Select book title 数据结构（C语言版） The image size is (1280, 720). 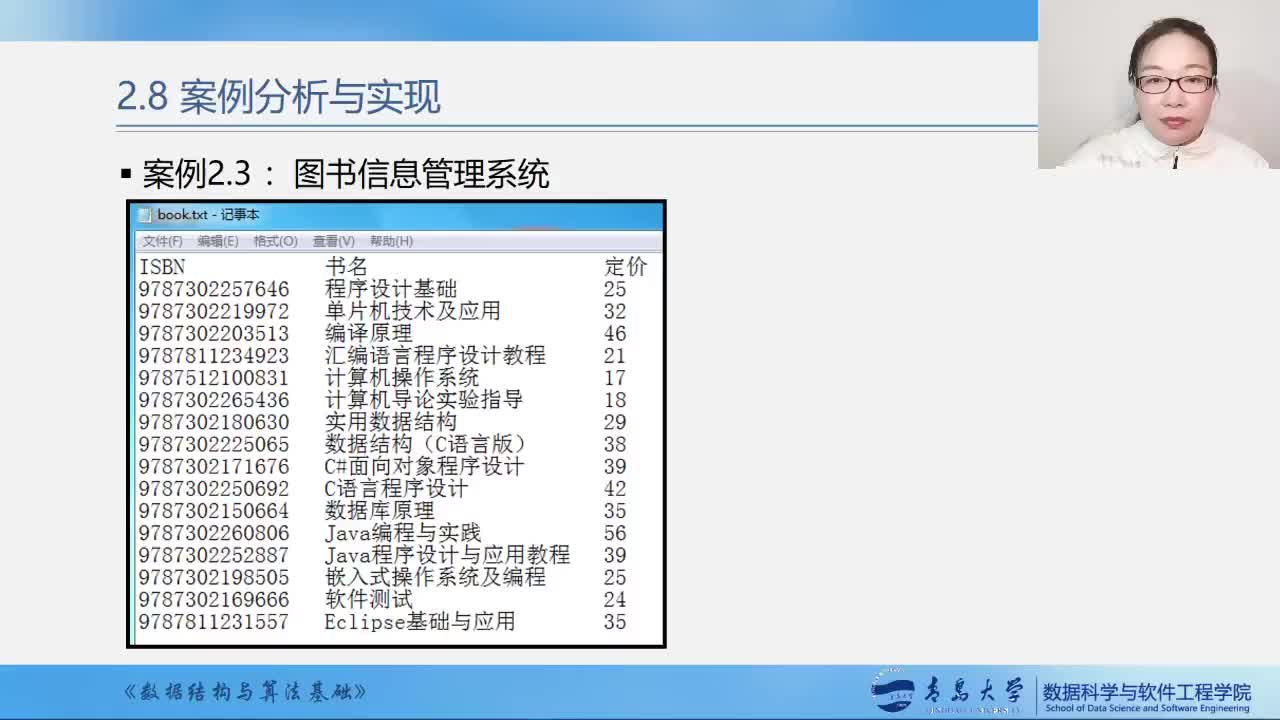pyautogui.click(x=427, y=444)
